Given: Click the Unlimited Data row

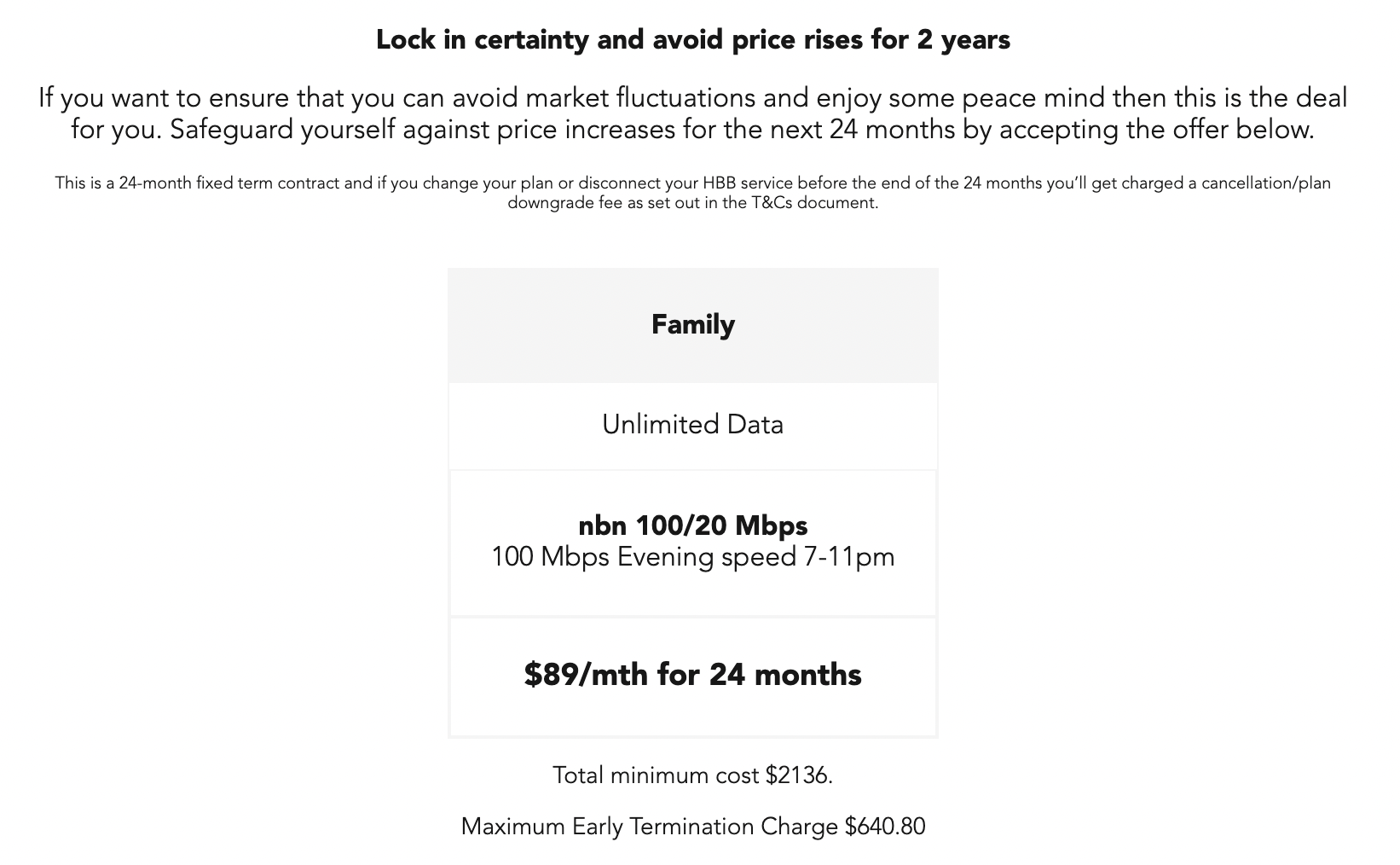Looking at the screenshot, I should pos(692,425).
